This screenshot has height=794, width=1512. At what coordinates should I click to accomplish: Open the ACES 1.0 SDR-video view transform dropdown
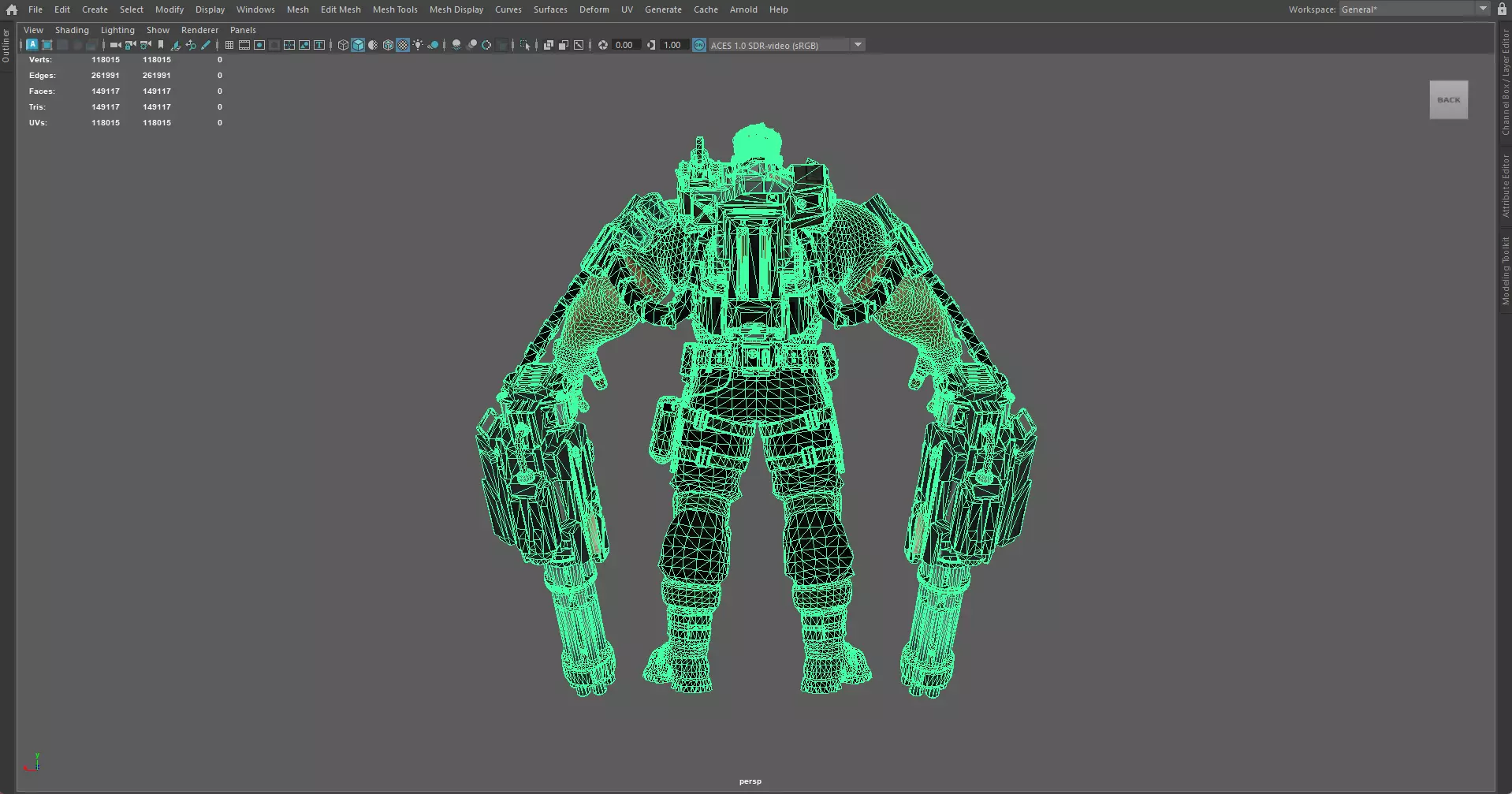point(858,45)
